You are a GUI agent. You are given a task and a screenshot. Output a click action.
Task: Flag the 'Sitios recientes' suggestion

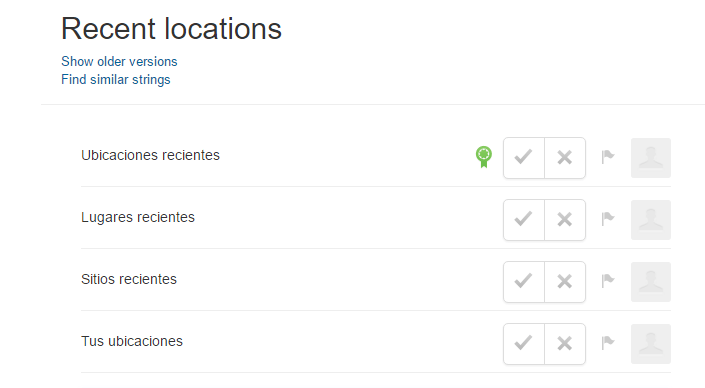608,281
